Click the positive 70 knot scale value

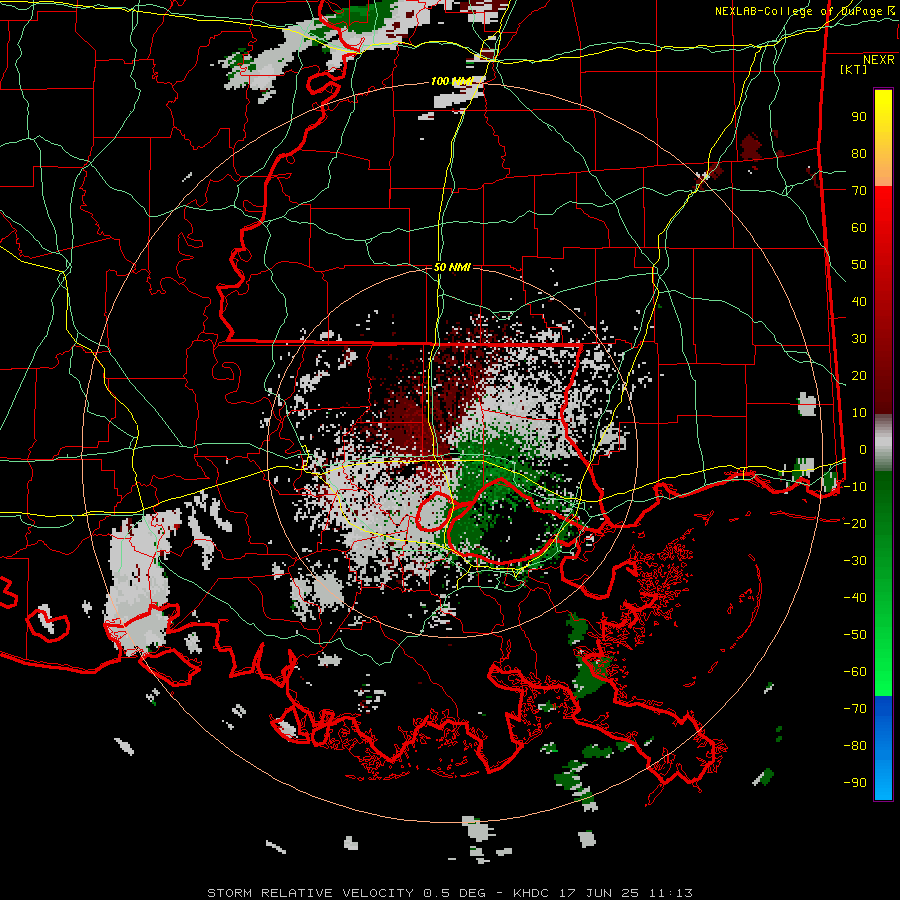tap(859, 191)
